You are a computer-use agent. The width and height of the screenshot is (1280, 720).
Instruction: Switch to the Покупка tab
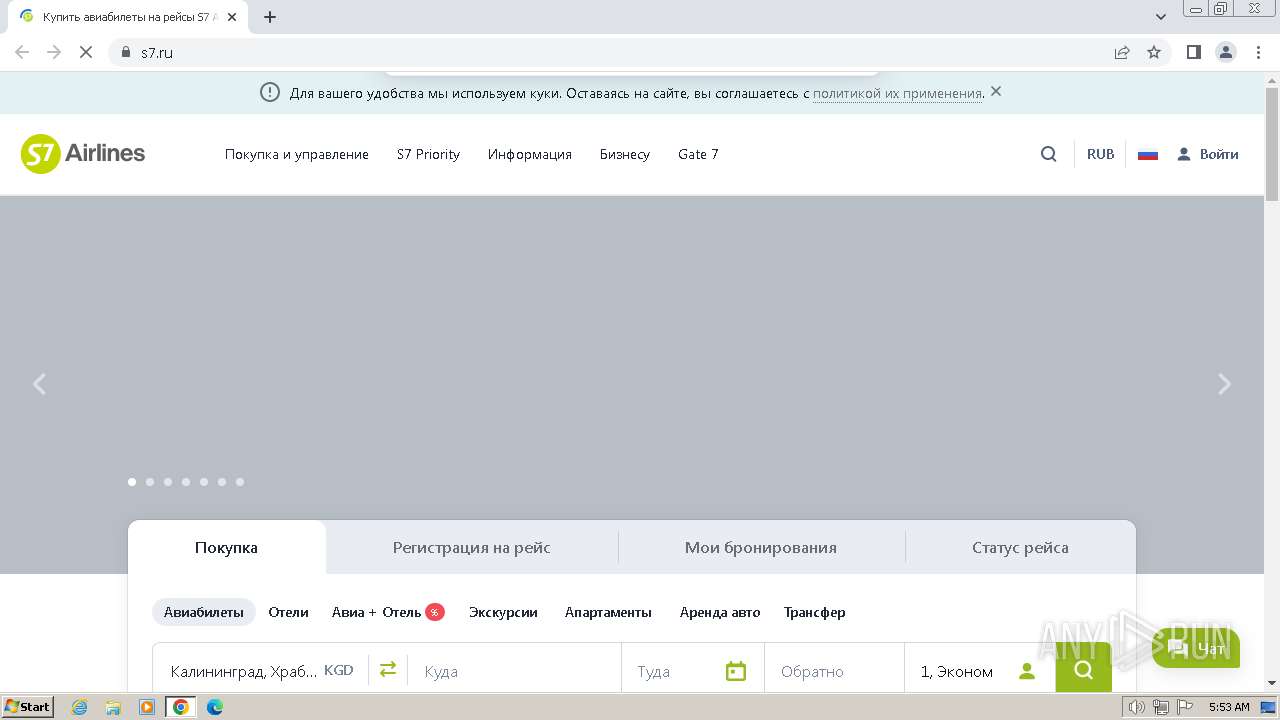(226, 547)
